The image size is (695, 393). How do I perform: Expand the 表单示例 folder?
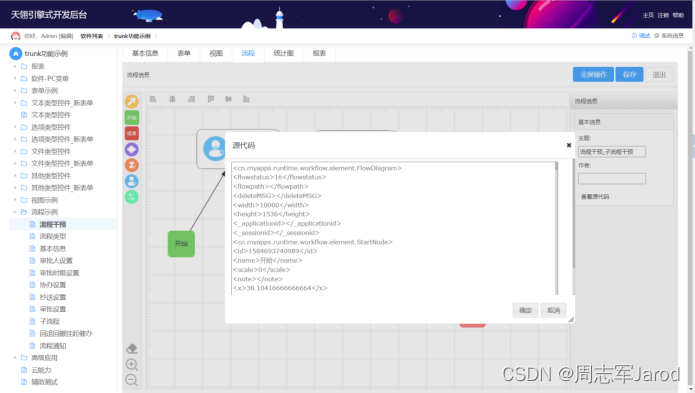coord(15,90)
